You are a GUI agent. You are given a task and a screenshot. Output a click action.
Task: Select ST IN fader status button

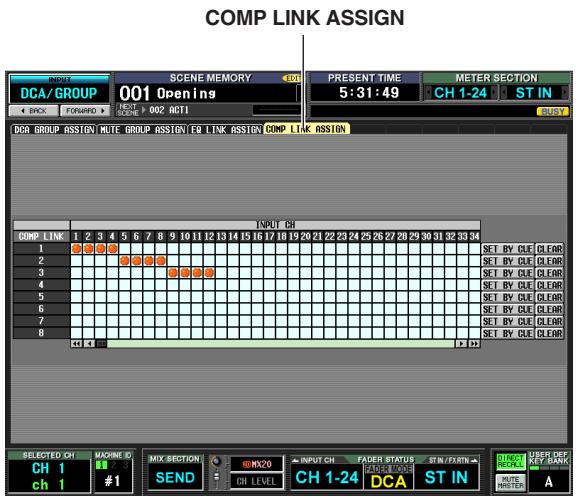(x=446, y=477)
